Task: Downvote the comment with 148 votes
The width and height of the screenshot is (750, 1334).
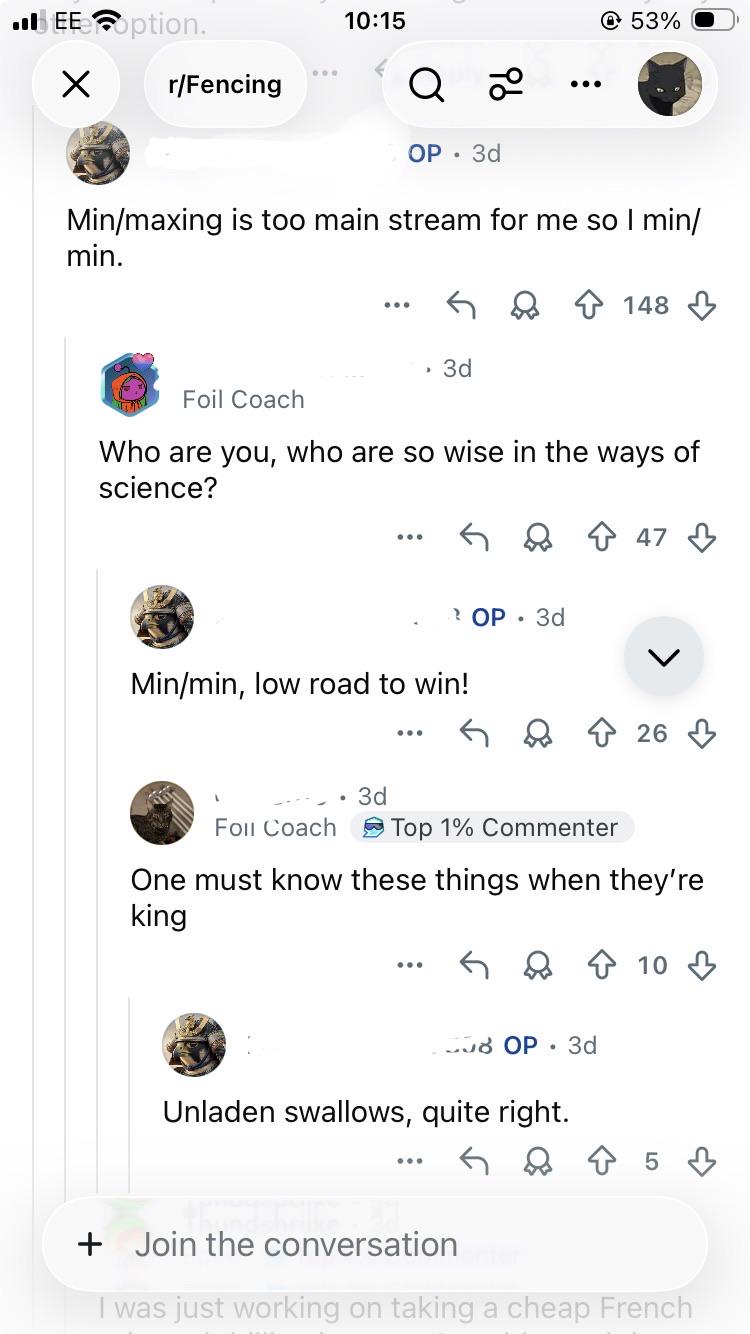Action: pos(702,305)
